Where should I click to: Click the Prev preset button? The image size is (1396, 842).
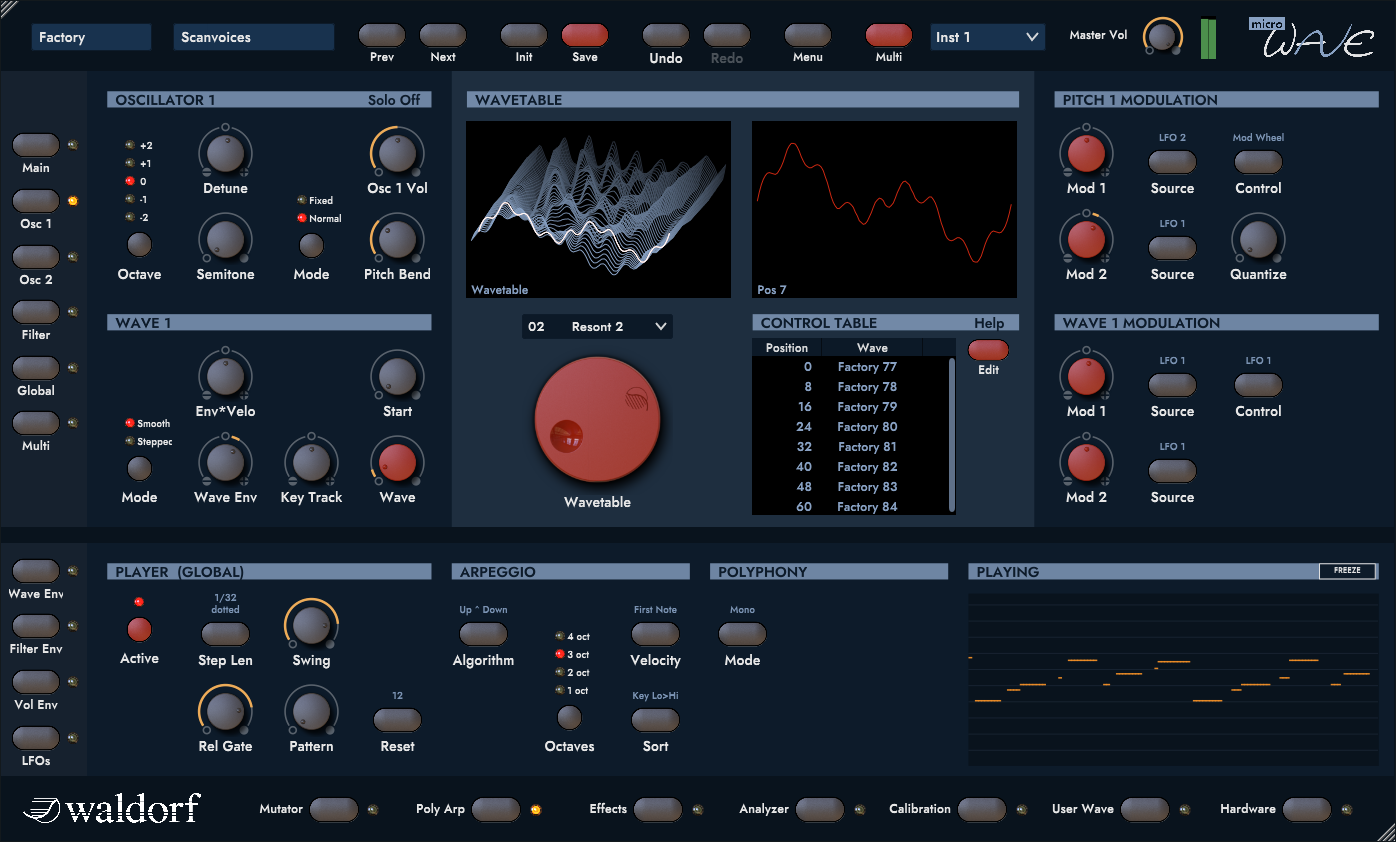[382, 36]
